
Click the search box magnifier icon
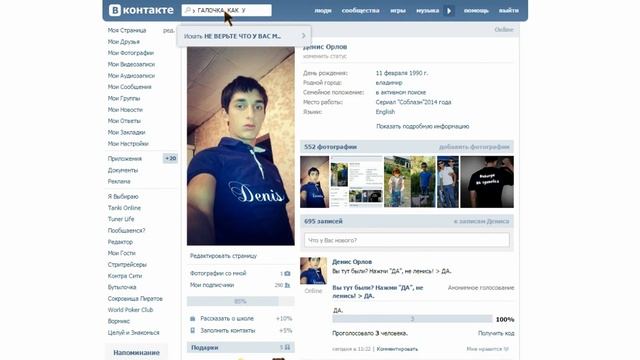pos(188,10)
